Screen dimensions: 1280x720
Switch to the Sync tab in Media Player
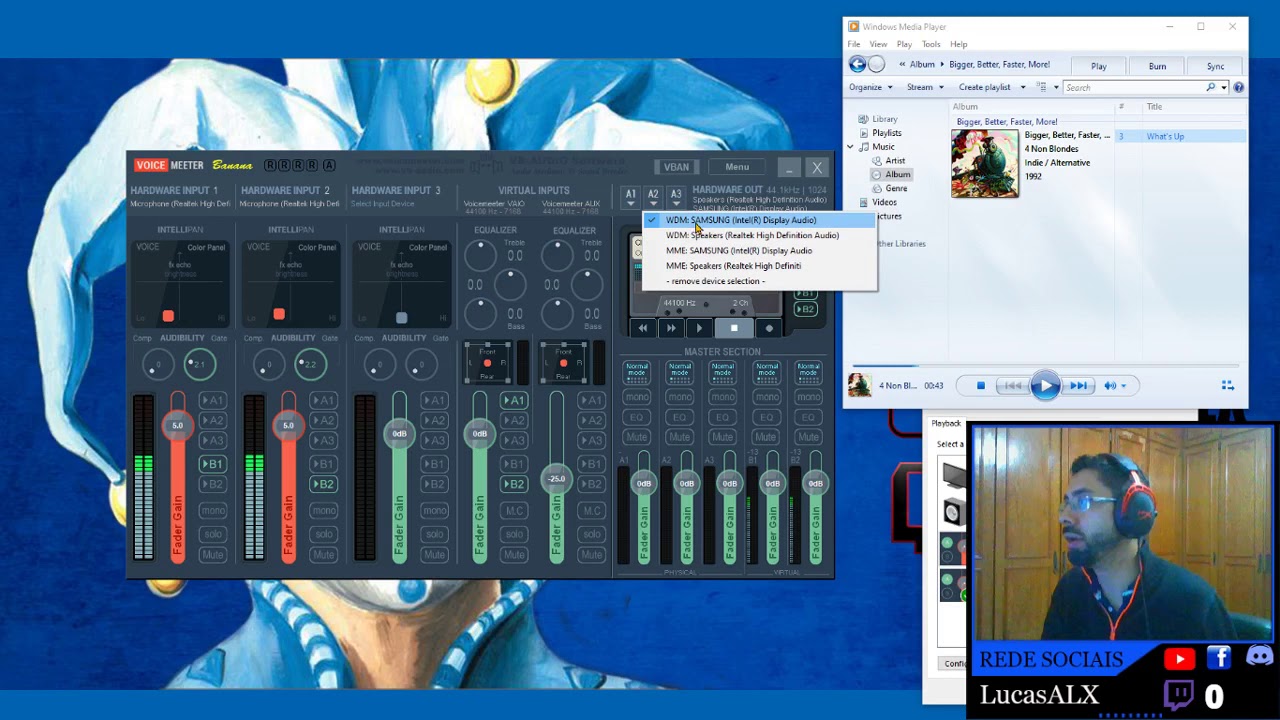coord(1215,66)
